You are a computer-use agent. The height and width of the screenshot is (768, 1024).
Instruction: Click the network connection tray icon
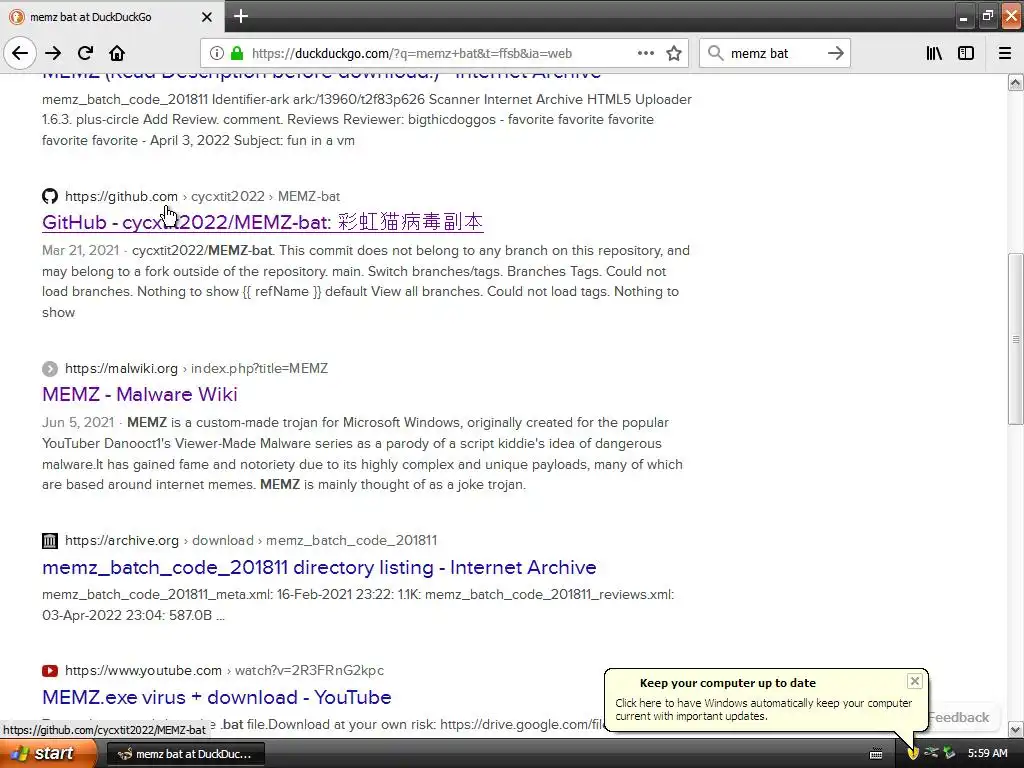(931, 753)
